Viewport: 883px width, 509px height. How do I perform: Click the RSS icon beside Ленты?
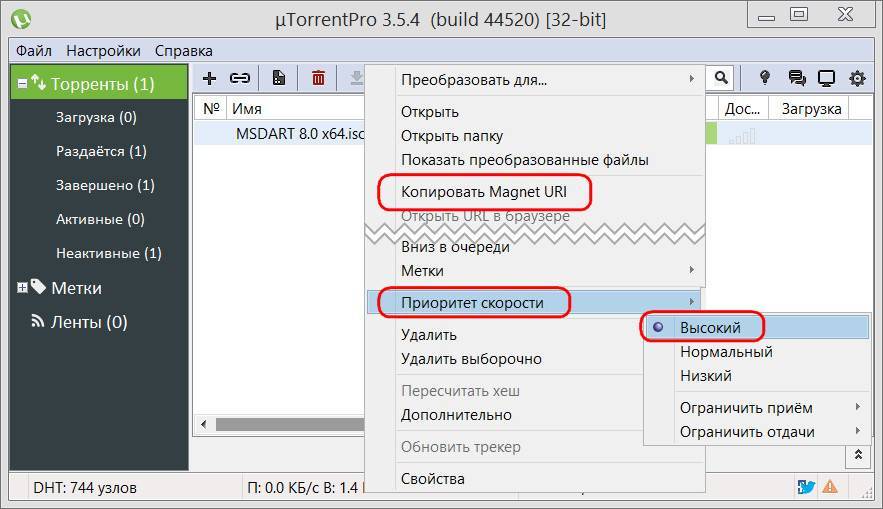pyautogui.click(x=38, y=321)
